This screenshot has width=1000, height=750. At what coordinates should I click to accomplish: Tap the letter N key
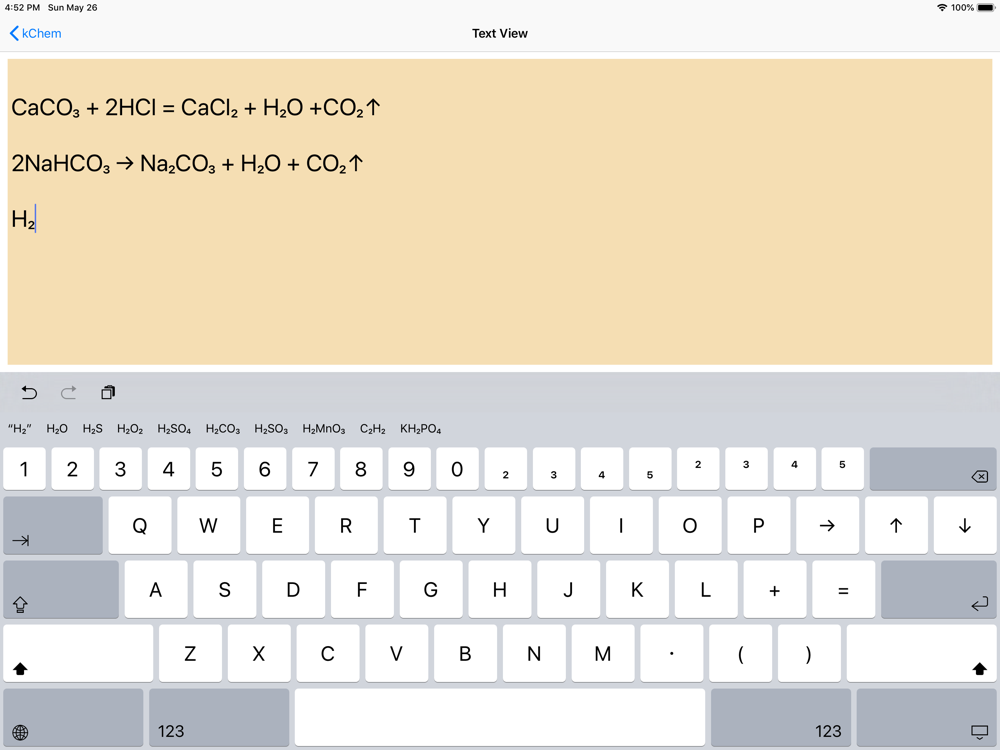click(534, 653)
